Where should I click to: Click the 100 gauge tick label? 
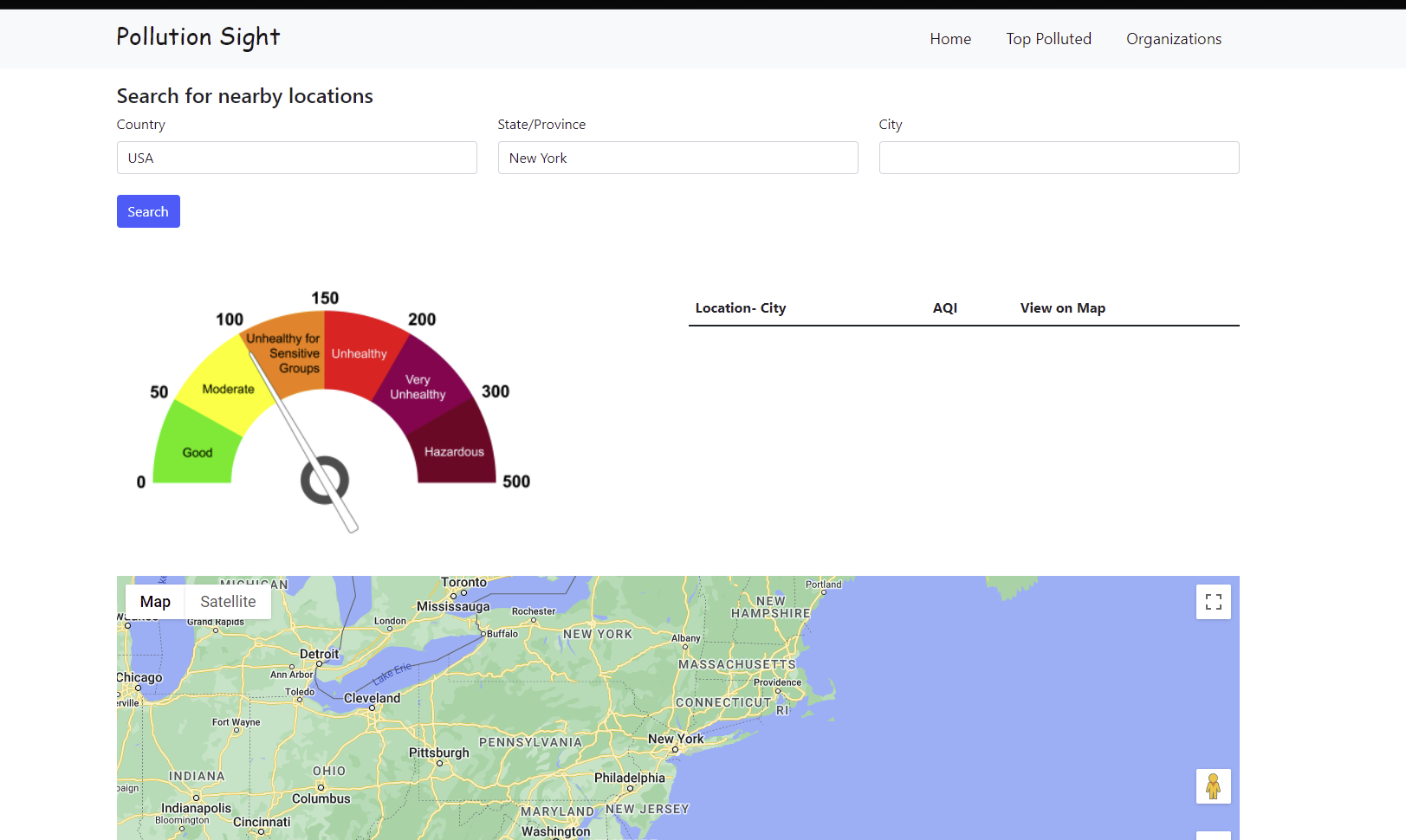click(230, 320)
